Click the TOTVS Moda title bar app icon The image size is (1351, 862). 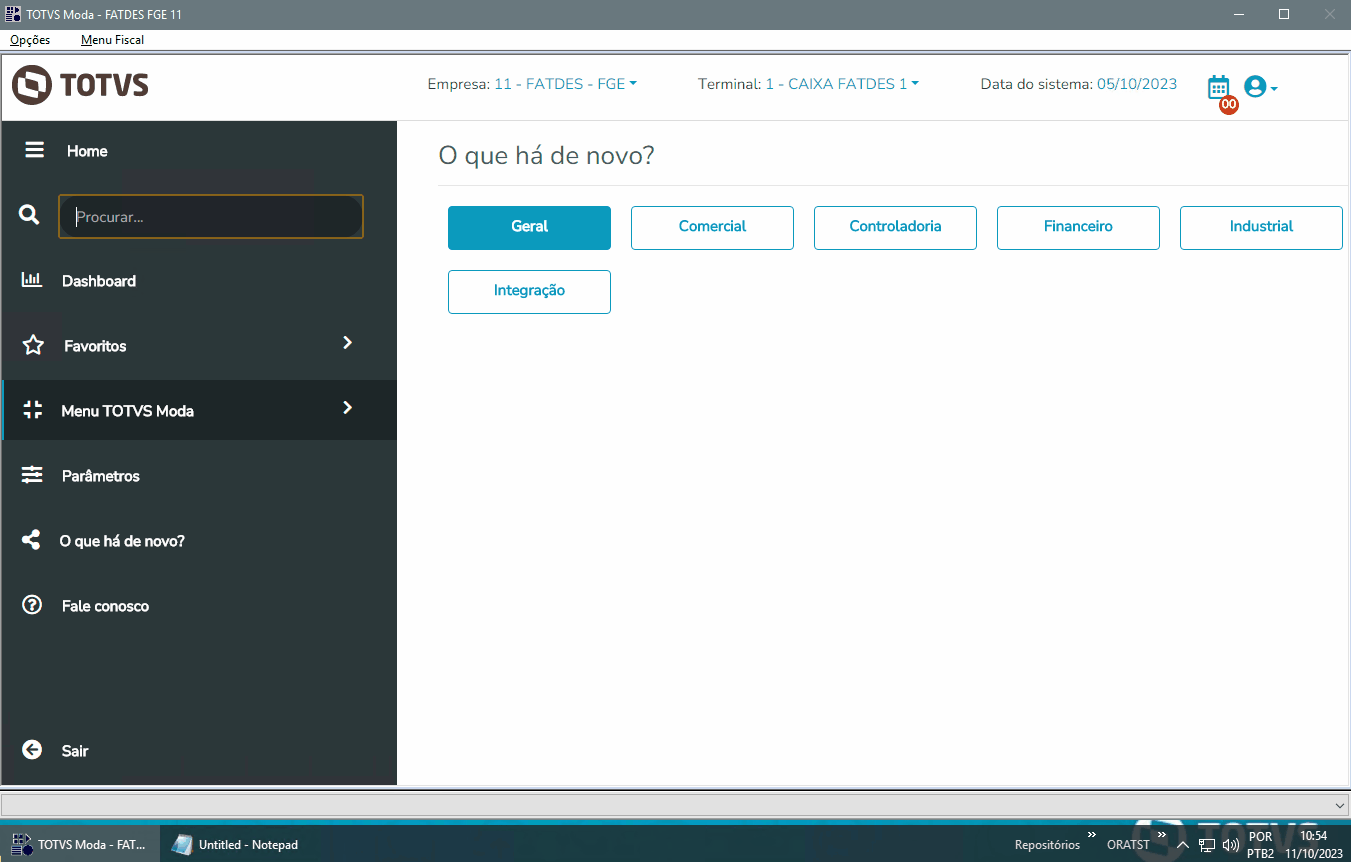pos(13,14)
